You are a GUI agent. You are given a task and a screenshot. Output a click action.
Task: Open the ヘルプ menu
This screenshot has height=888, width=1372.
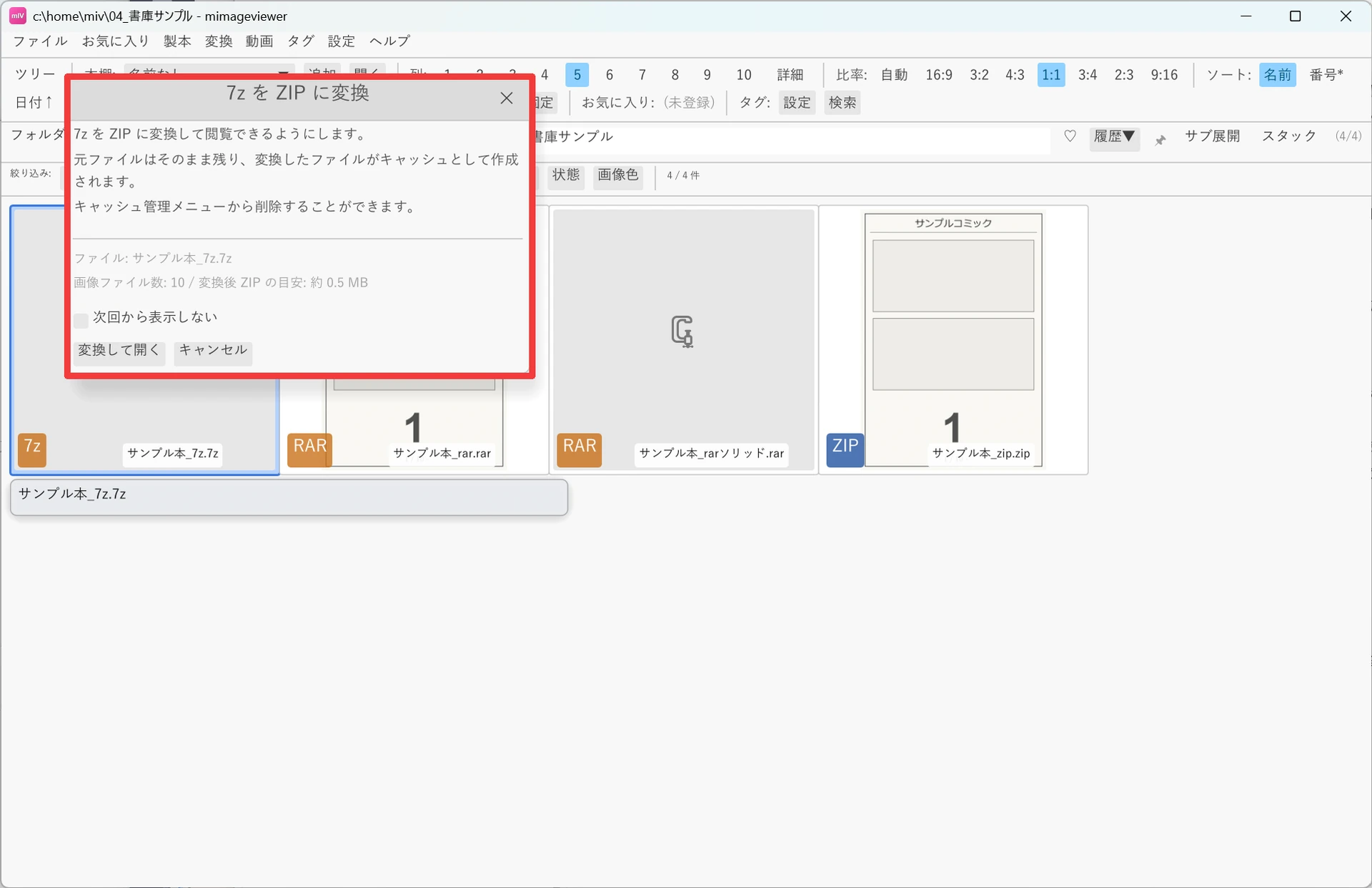pos(390,41)
